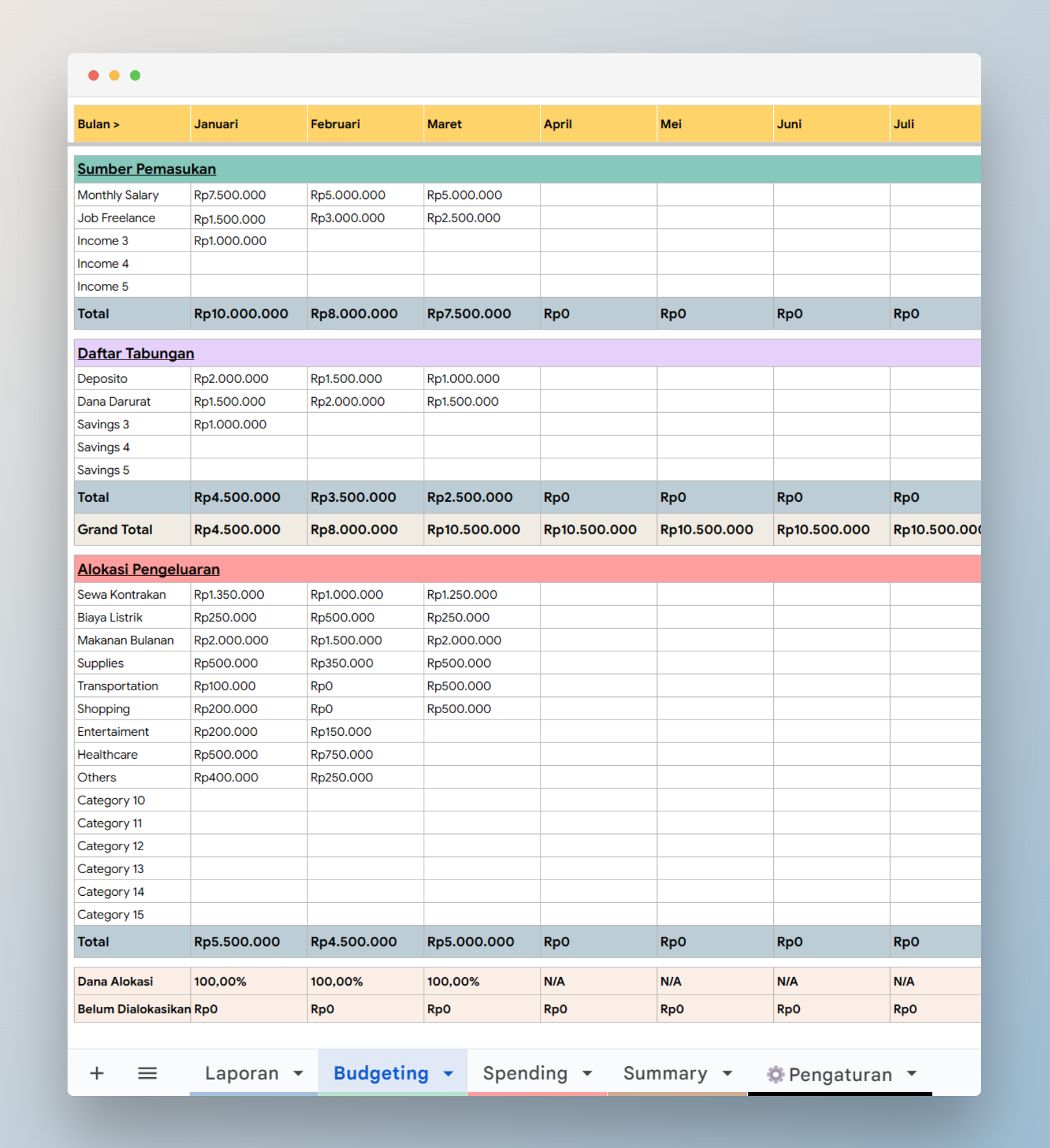This screenshot has width=1050, height=1148.
Task: Select the Juli column header
Action: (936, 124)
